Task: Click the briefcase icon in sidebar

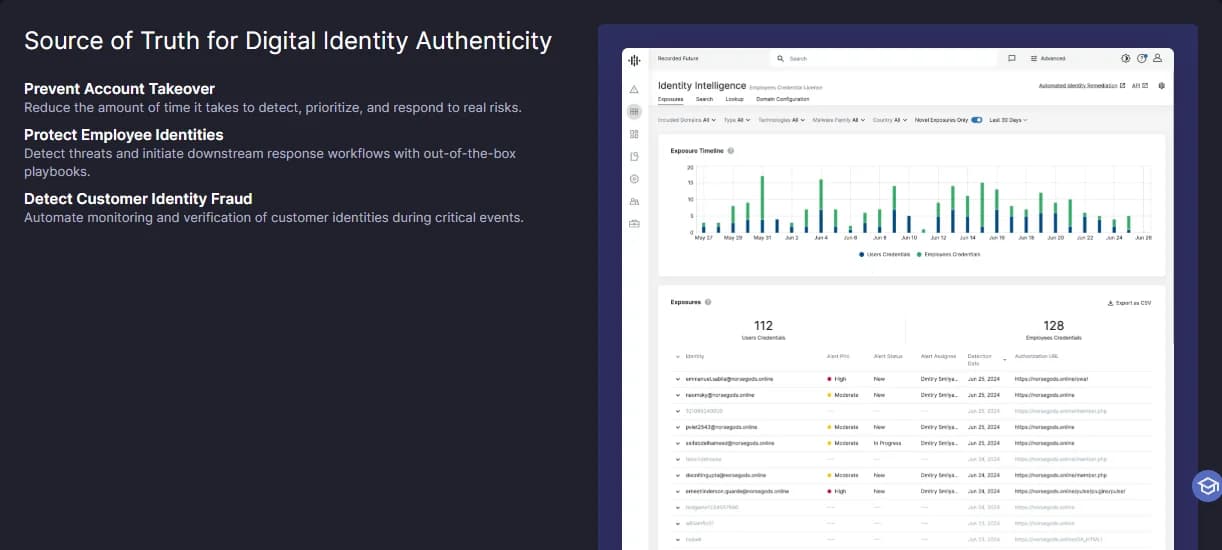Action: [634, 223]
